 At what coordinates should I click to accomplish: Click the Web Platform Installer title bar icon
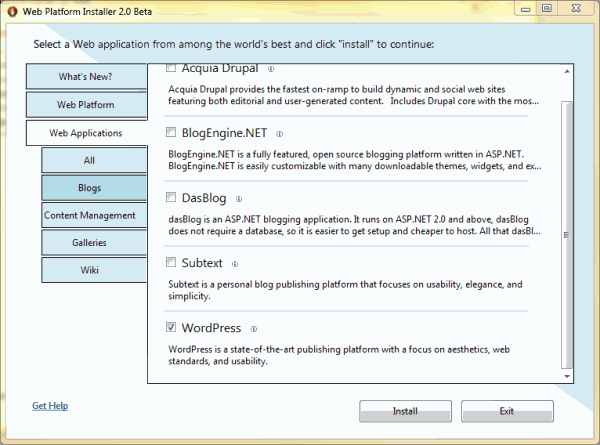pyautogui.click(x=12, y=11)
